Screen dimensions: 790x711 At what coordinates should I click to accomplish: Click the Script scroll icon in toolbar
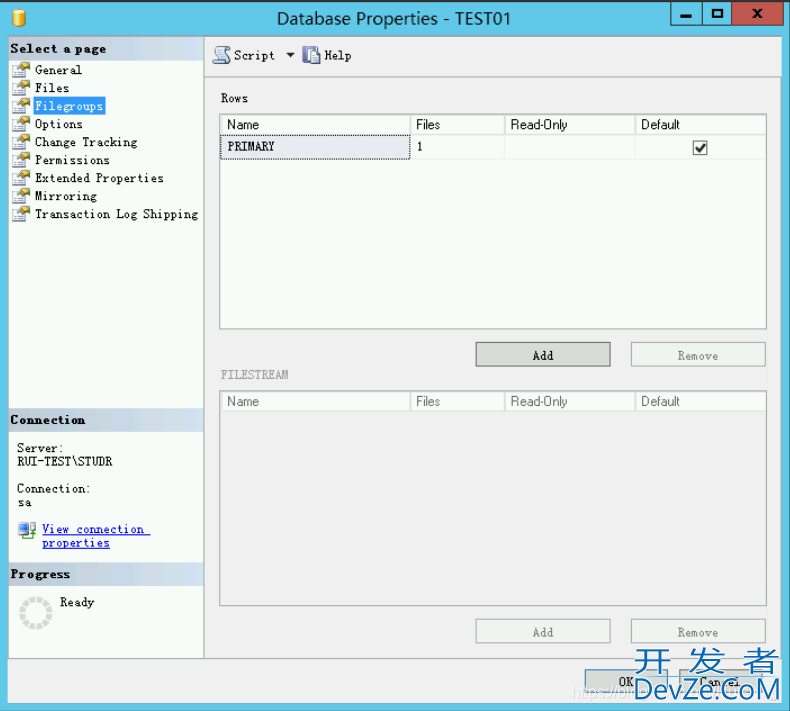221,55
